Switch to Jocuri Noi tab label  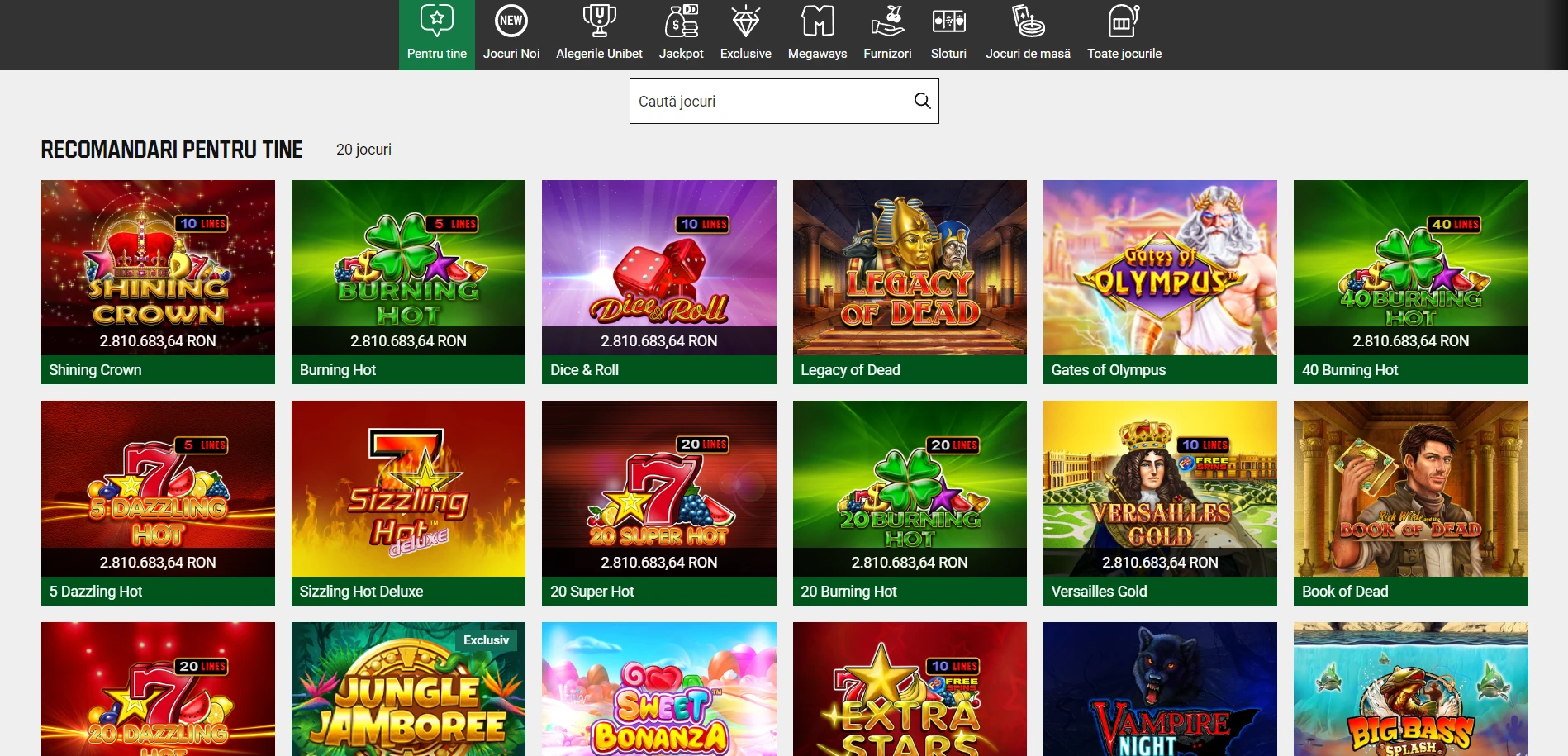(x=511, y=54)
